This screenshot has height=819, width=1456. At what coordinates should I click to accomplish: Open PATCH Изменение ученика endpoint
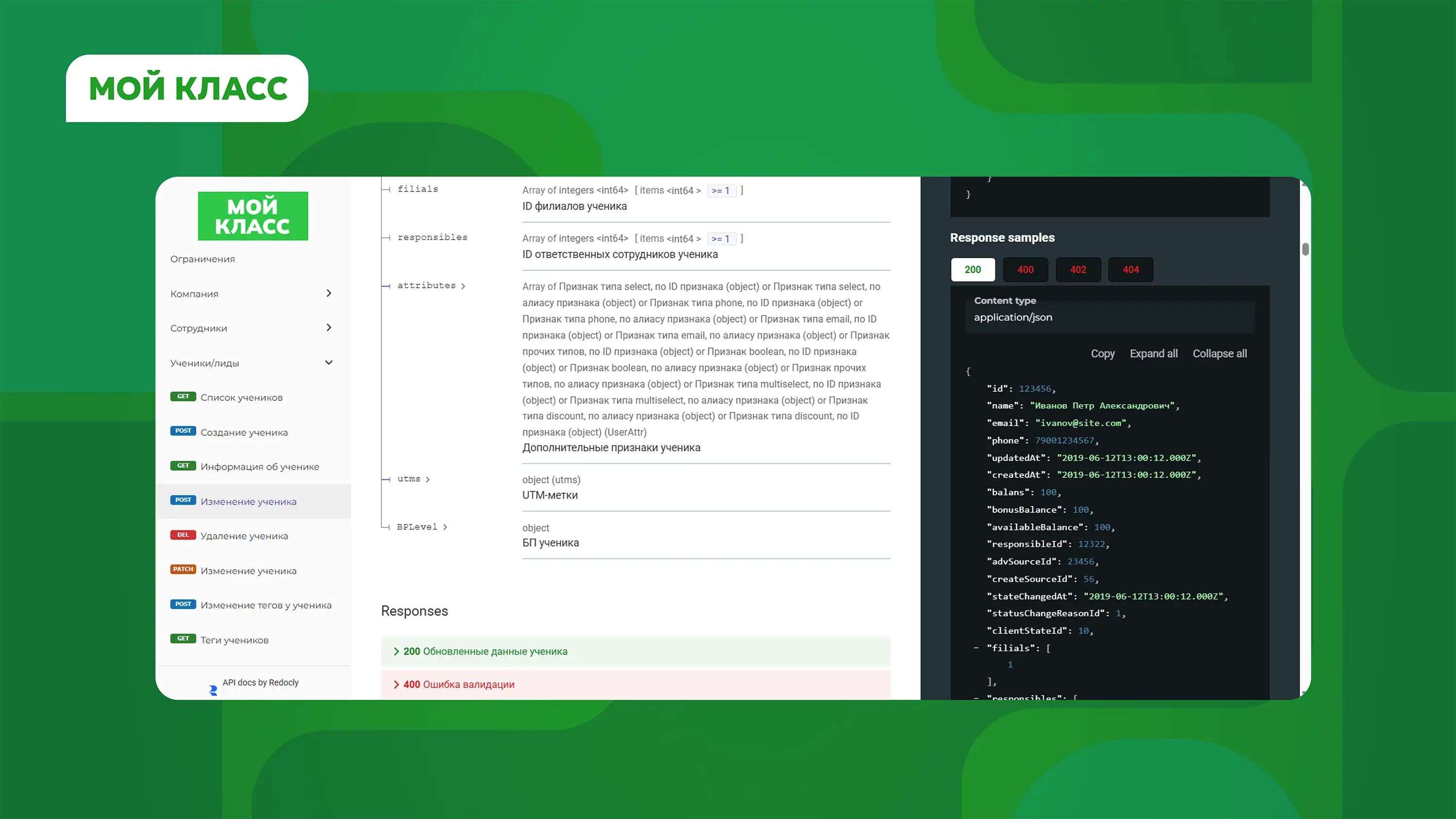pyautogui.click(x=248, y=571)
